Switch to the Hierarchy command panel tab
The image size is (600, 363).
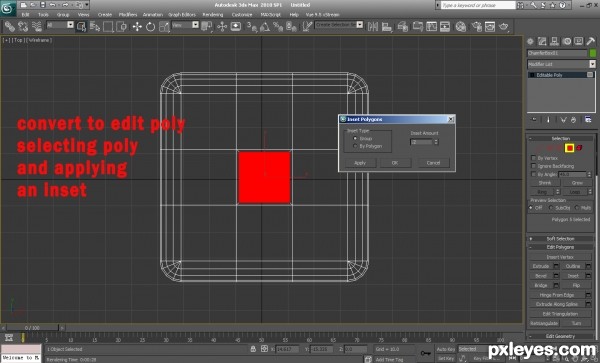(554, 41)
